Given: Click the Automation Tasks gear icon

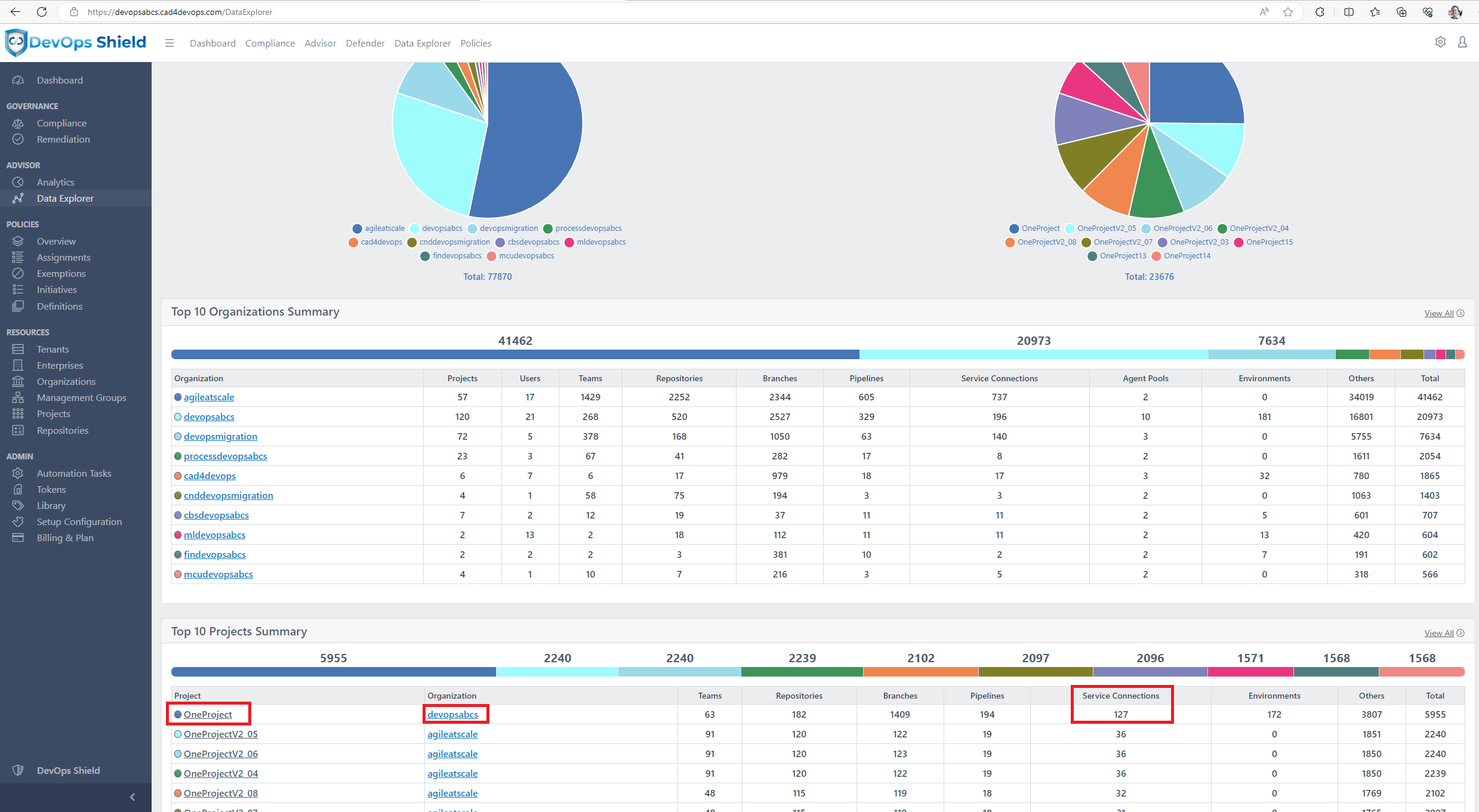Looking at the screenshot, I should point(19,473).
